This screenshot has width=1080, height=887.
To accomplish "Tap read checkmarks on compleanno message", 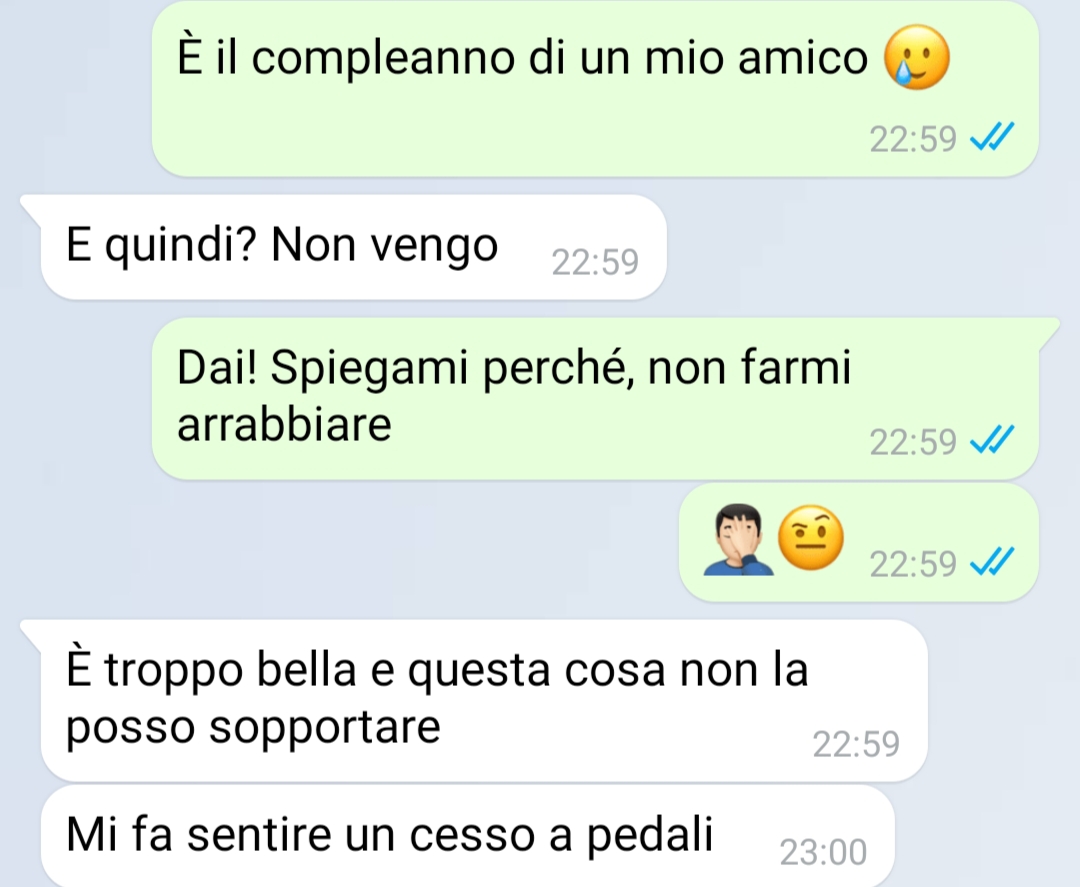I will coord(992,136).
